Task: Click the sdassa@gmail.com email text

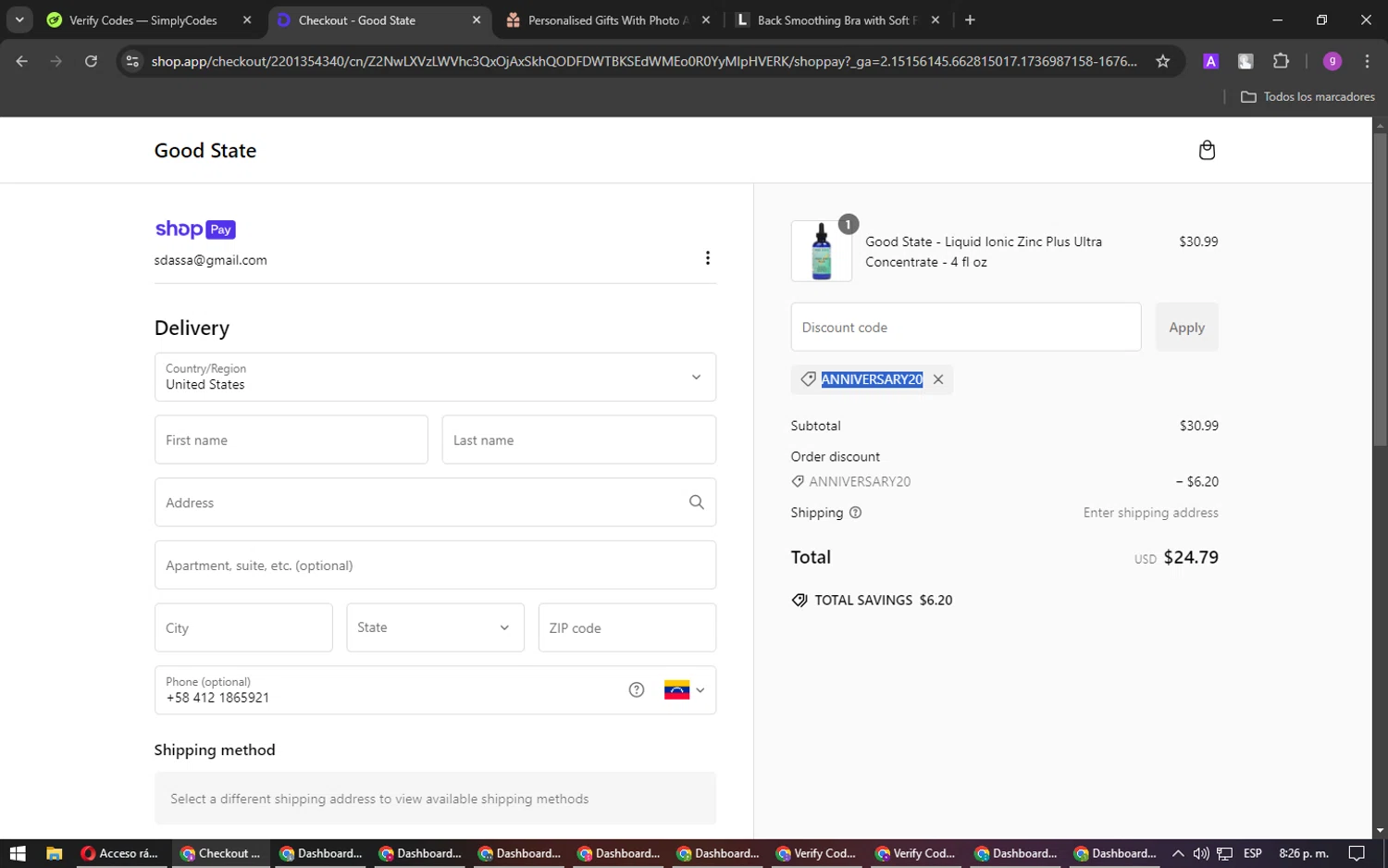Action: click(x=211, y=260)
